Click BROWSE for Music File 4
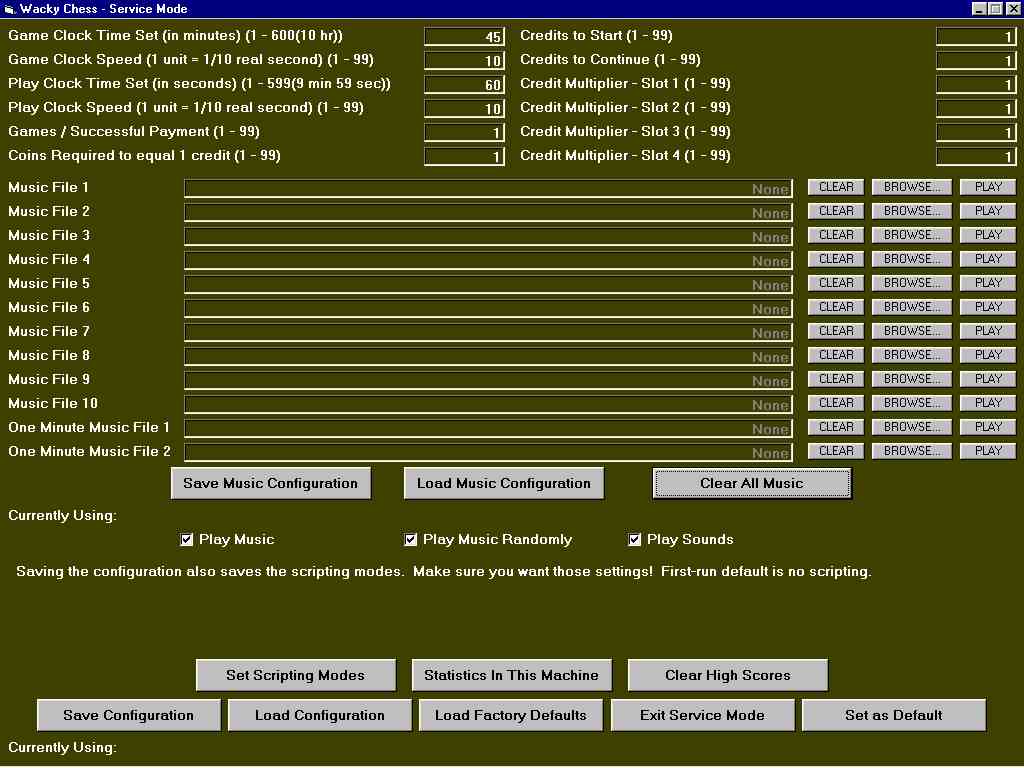The width and height of the screenshot is (1024, 768). (x=912, y=259)
